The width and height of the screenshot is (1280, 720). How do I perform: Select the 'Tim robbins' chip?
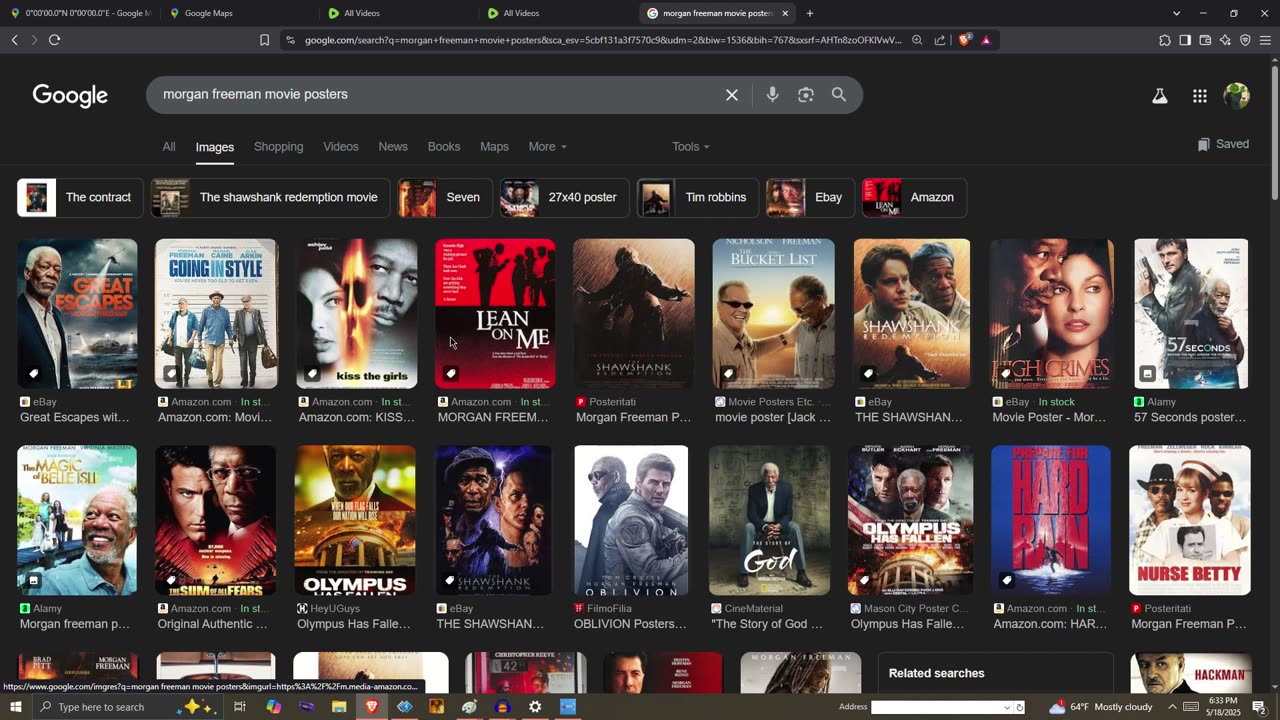697,197
